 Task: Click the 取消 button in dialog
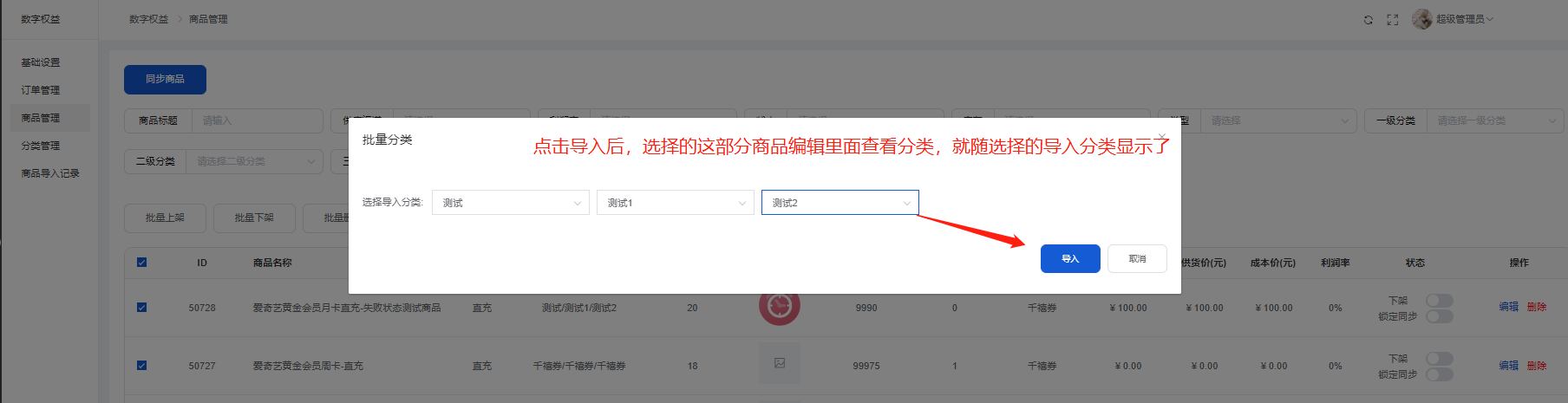[1137, 259]
